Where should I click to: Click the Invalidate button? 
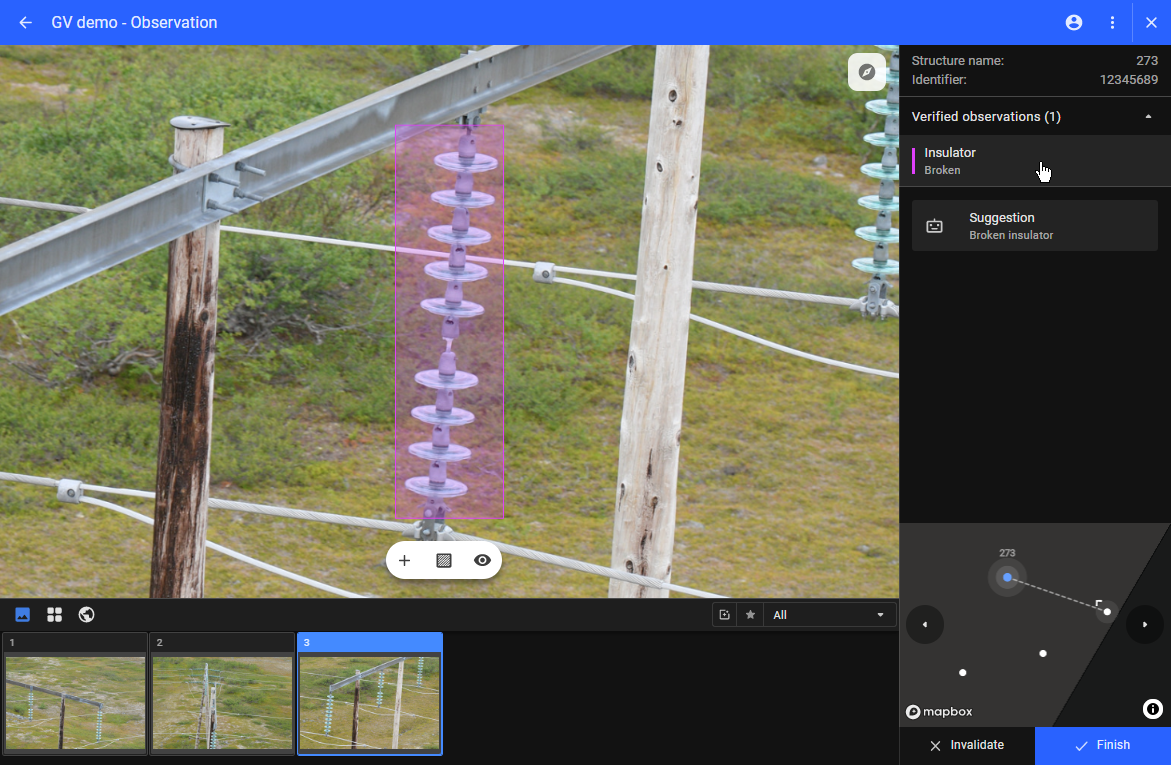click(967, 745)
